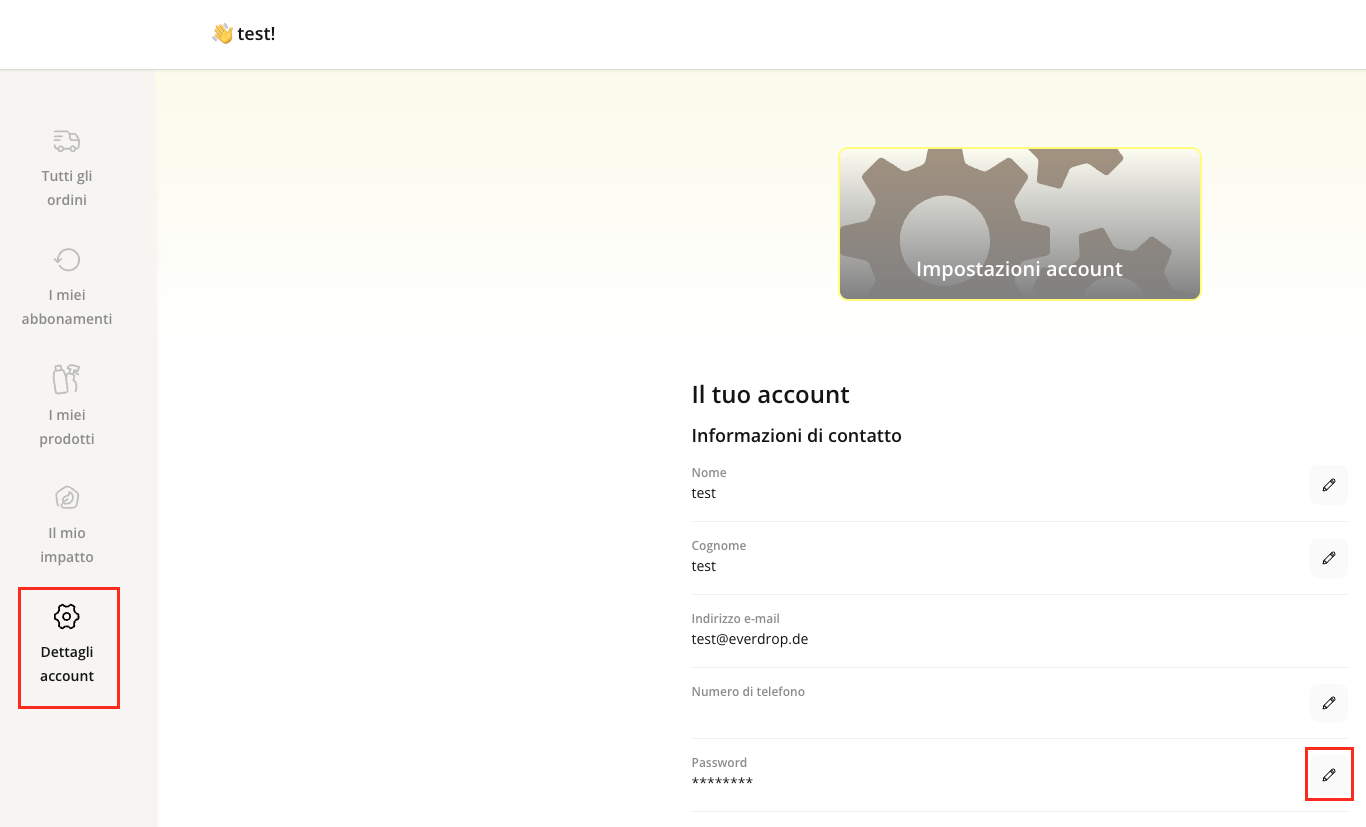Click the delivery truck icon for orders
The image size is (1366, 827).
[67, 141]
